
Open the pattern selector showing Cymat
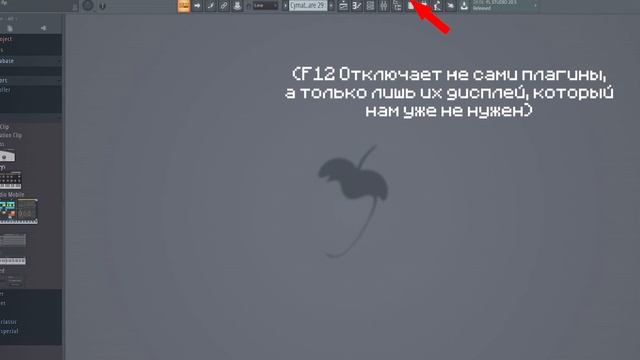[x=308, y=6]
